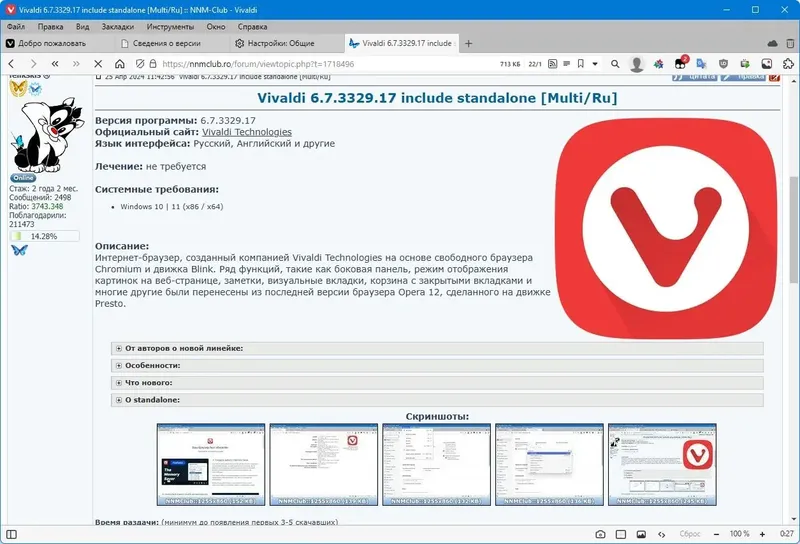Screen dimensions: 800x544
Task: Click the Fast forward navigation button
Action: pos(77,64)
